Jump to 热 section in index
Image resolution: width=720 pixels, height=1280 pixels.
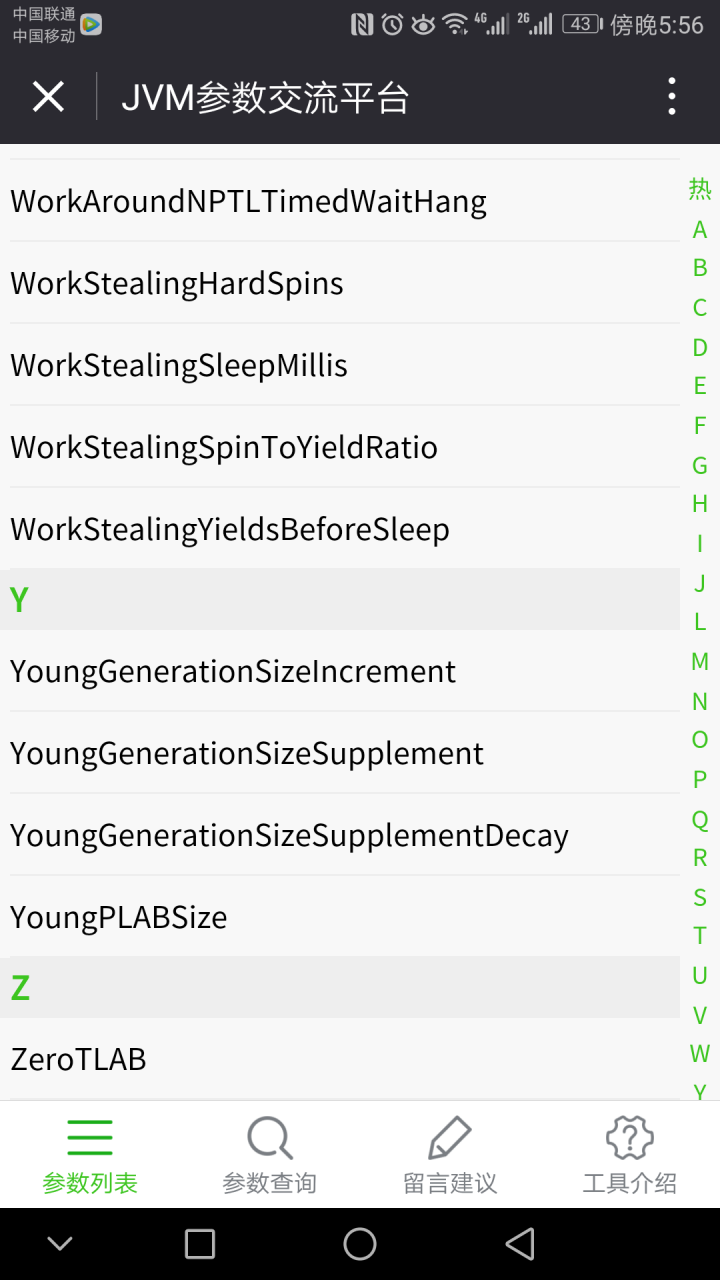coord(700,189)
